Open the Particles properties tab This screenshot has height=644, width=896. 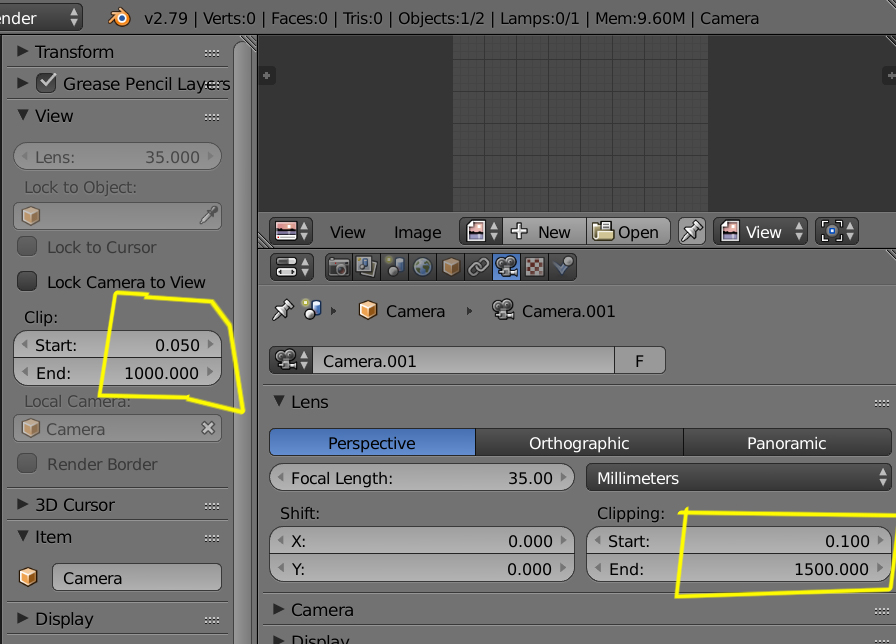562,267
